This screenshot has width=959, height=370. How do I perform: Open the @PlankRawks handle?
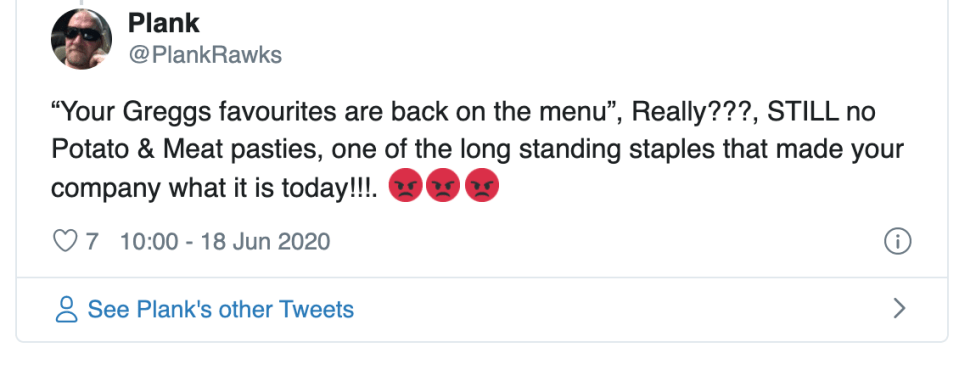click(205, 55)
